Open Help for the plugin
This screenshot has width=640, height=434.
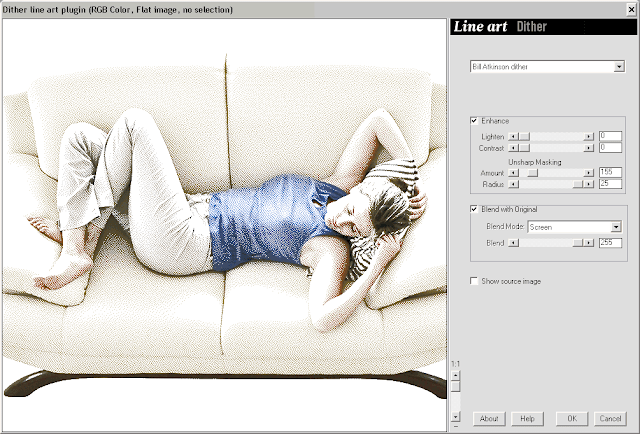click(x=527, y=418)
